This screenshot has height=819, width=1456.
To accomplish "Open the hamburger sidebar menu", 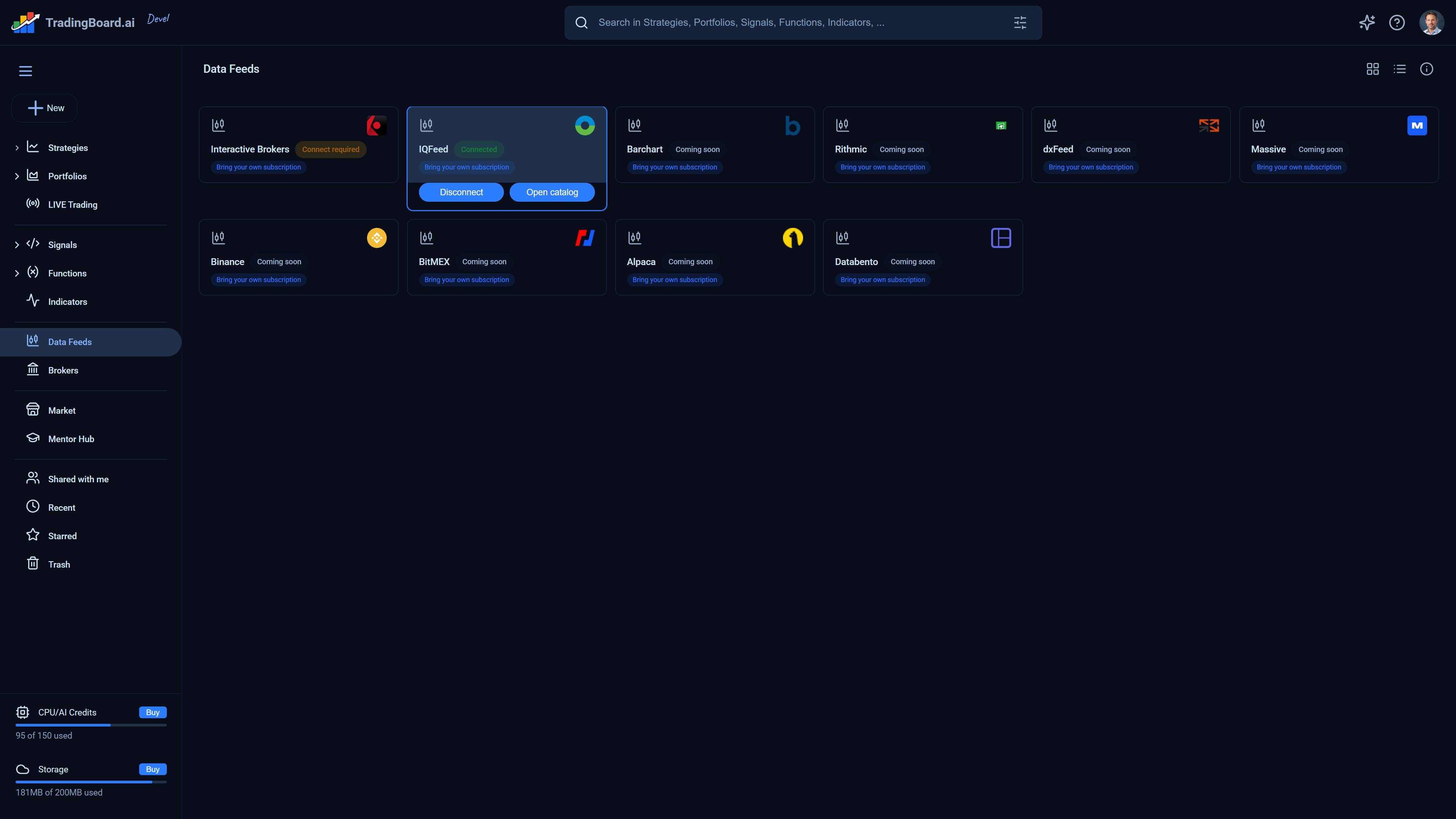I will tap(25, 71).
